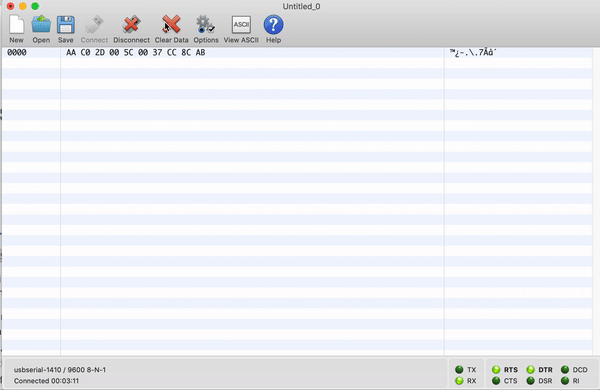
Task: Select hex byte 5C
Action: coord(129,52)
